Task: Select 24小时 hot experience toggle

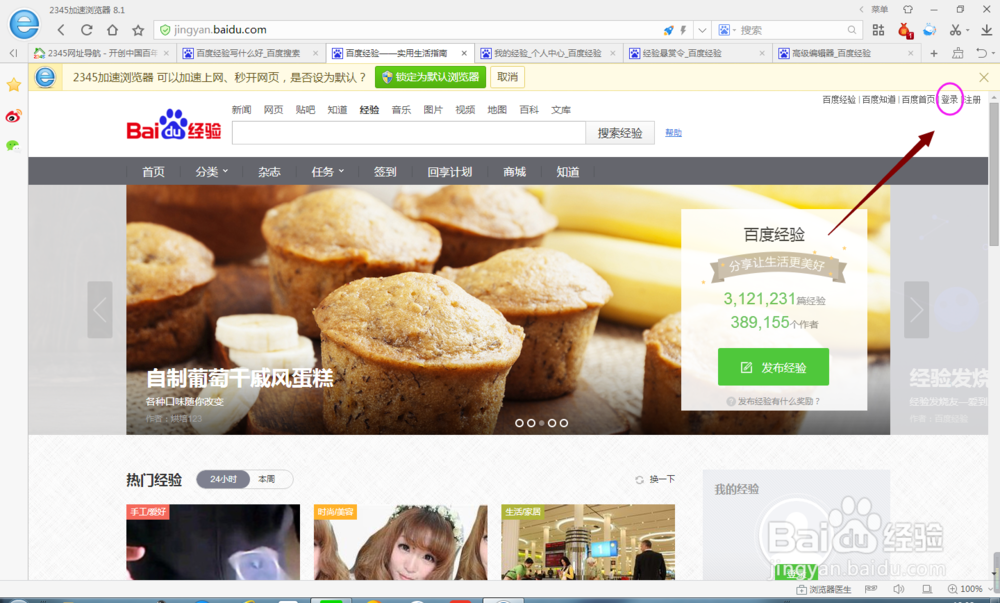Action: [223, 479]
